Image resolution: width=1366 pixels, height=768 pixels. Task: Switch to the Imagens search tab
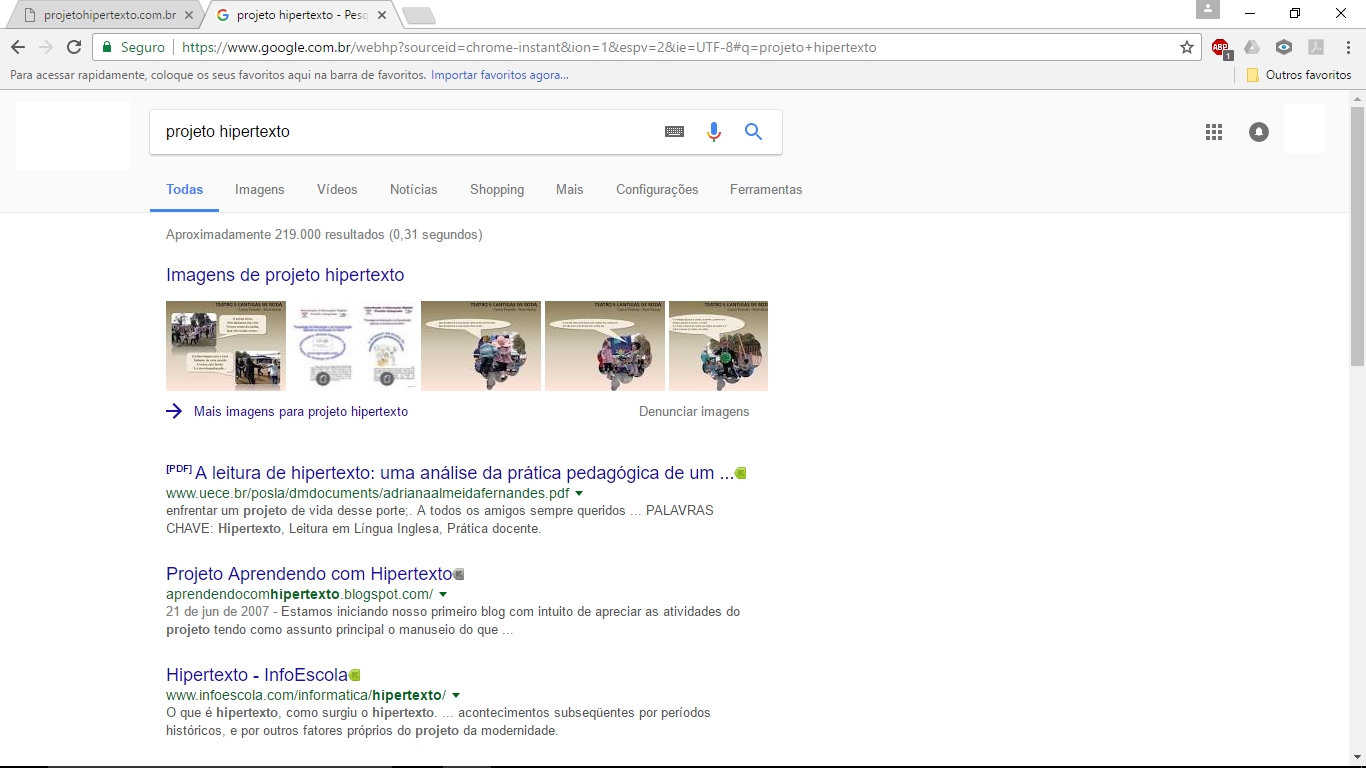click(x=260, y=189)
